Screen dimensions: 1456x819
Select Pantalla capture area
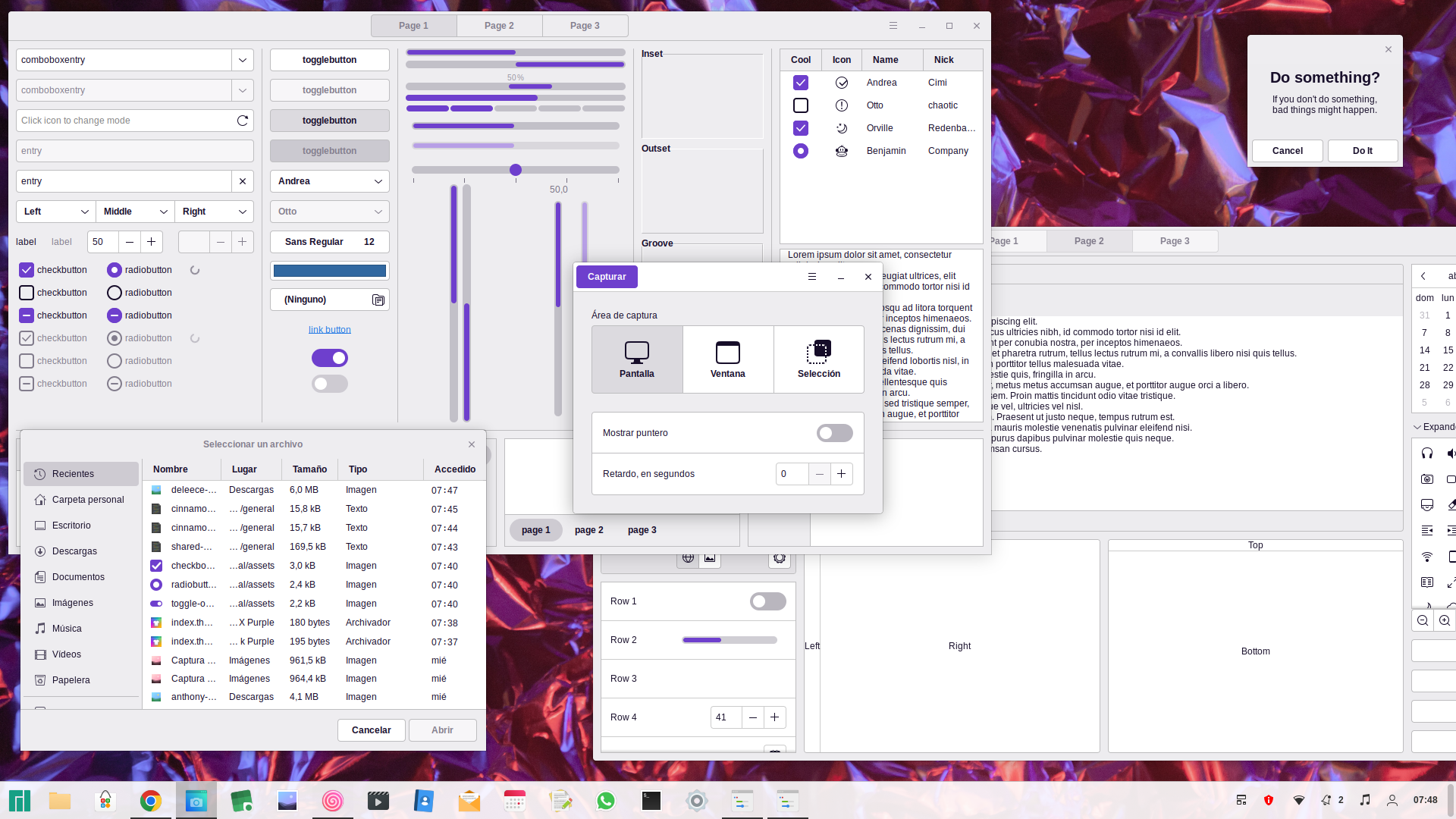(x=637, y=359)
